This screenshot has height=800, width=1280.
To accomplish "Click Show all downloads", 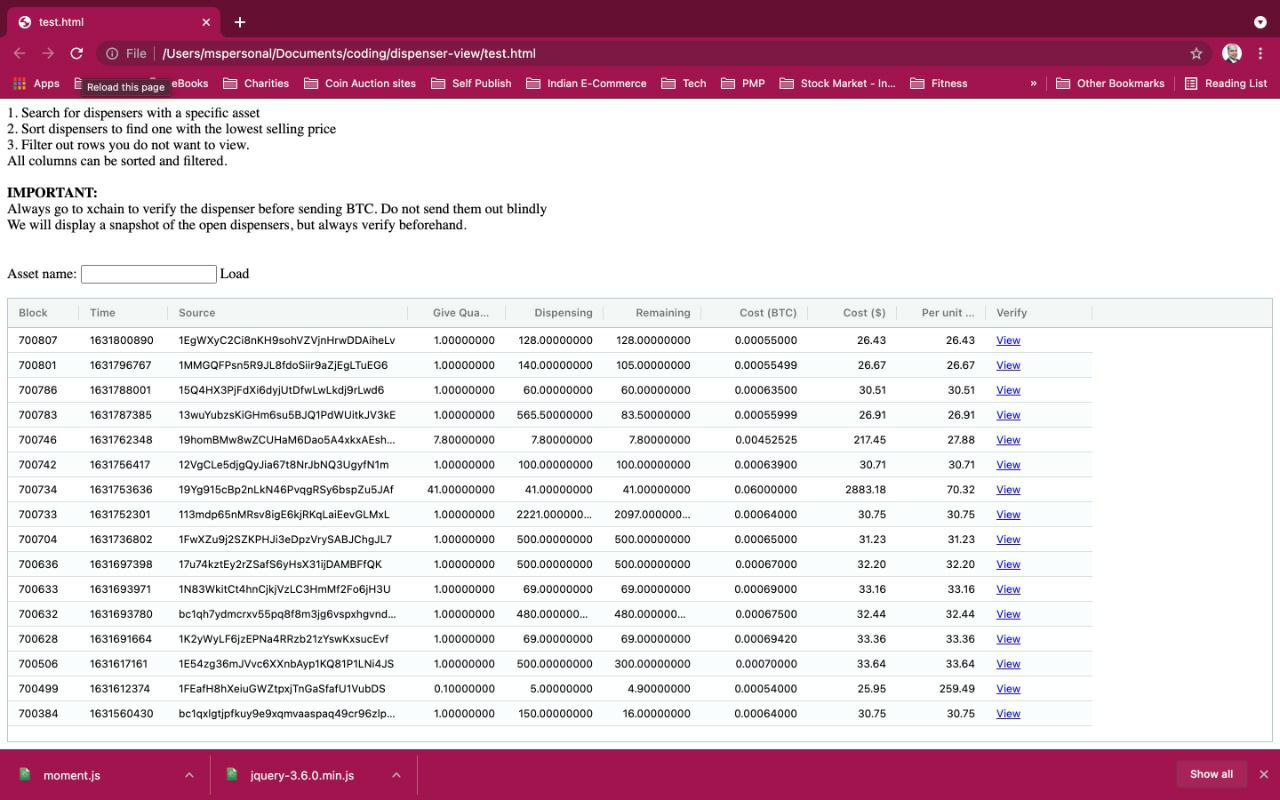I will pos(1211,774).
